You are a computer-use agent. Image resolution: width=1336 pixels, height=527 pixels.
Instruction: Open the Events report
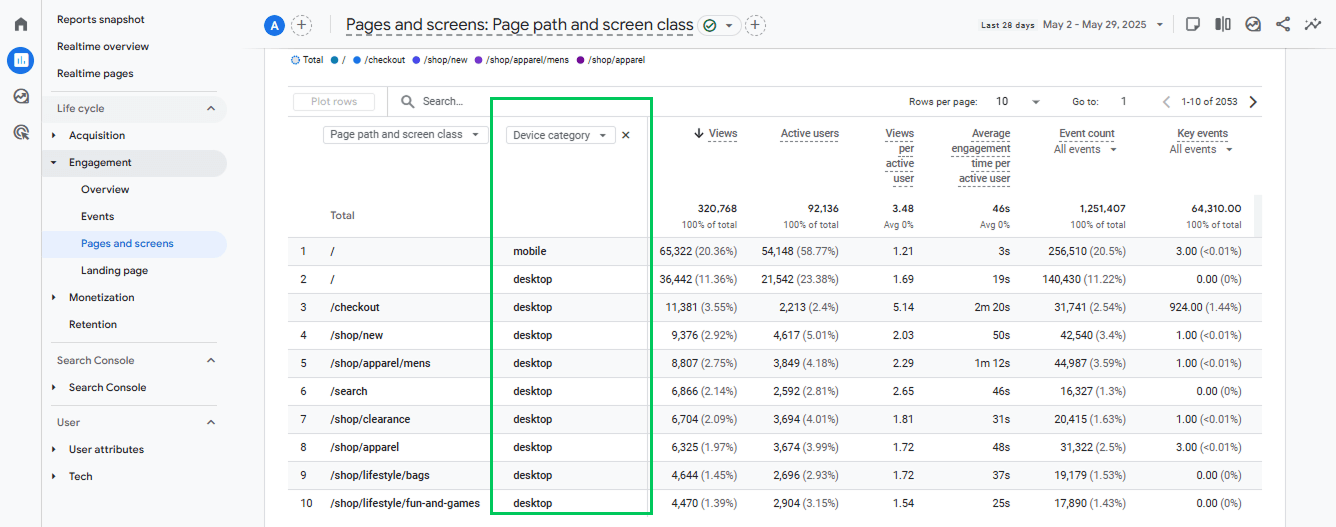pyautogui.click(x=98, y=216)
